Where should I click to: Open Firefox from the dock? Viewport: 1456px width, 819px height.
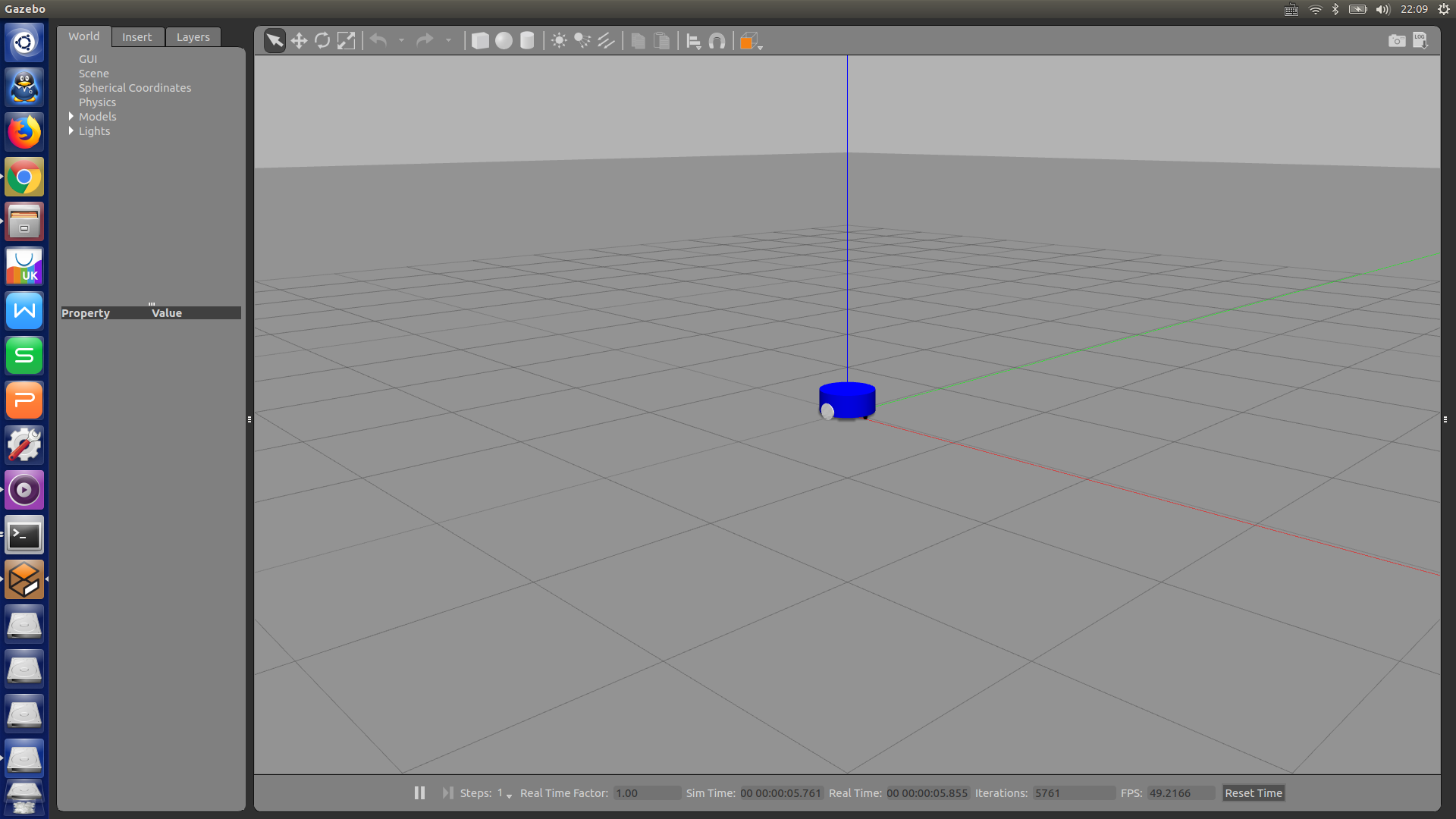(x=24, y=133)
